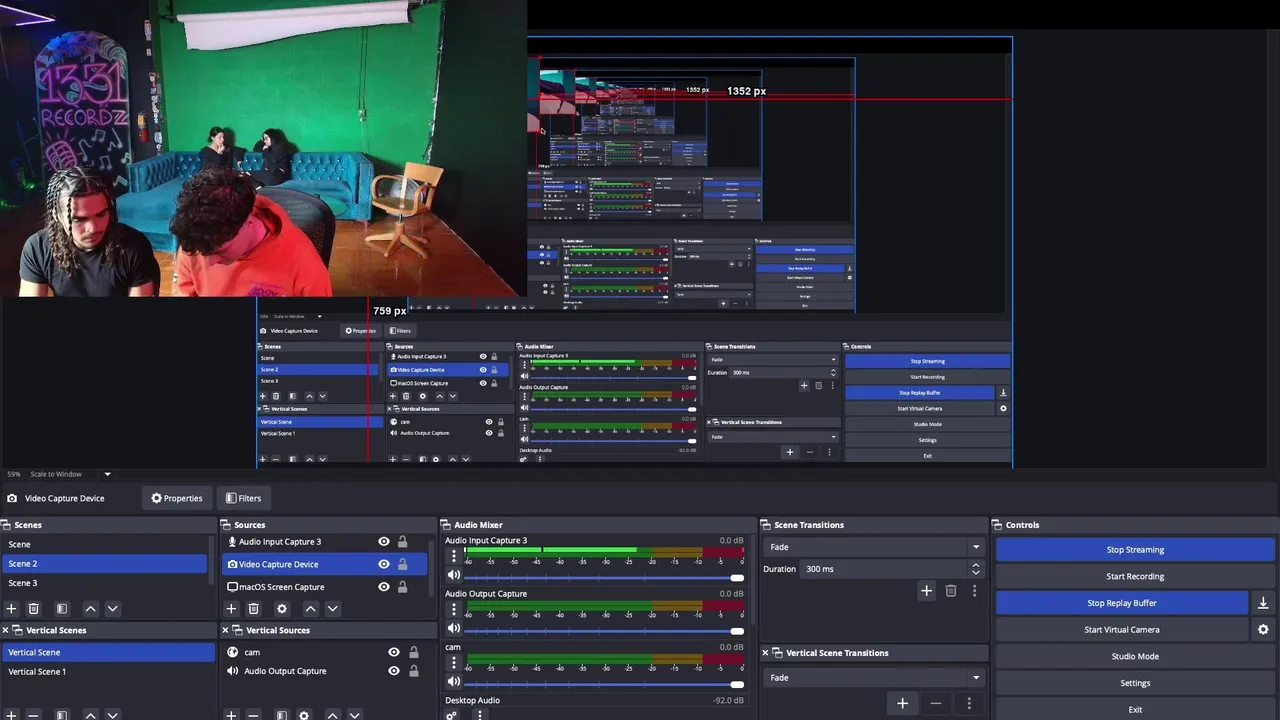
Task: Open the Scene Transitions three-dot menu
Action: coord(974,591)
